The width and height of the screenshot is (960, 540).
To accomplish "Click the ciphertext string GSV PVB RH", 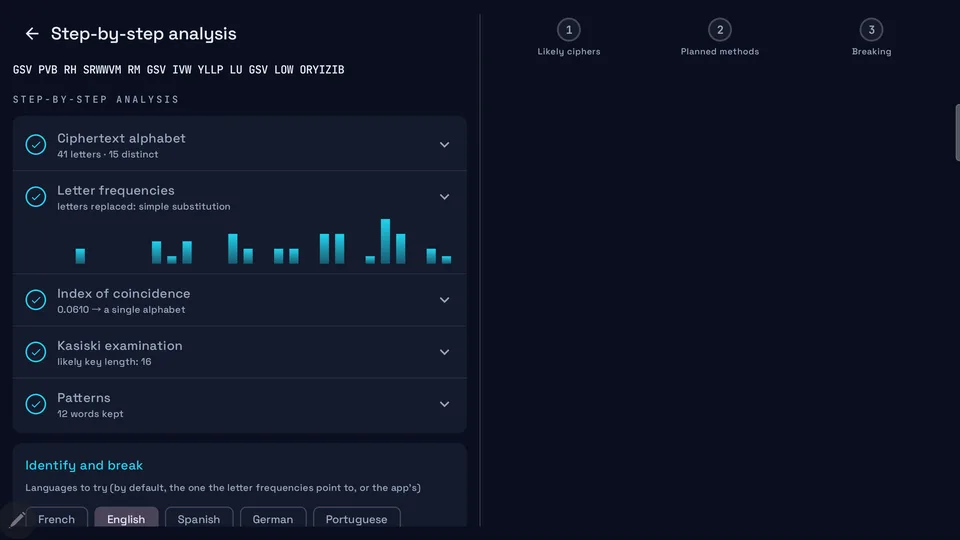I will [x=178, y=70].
